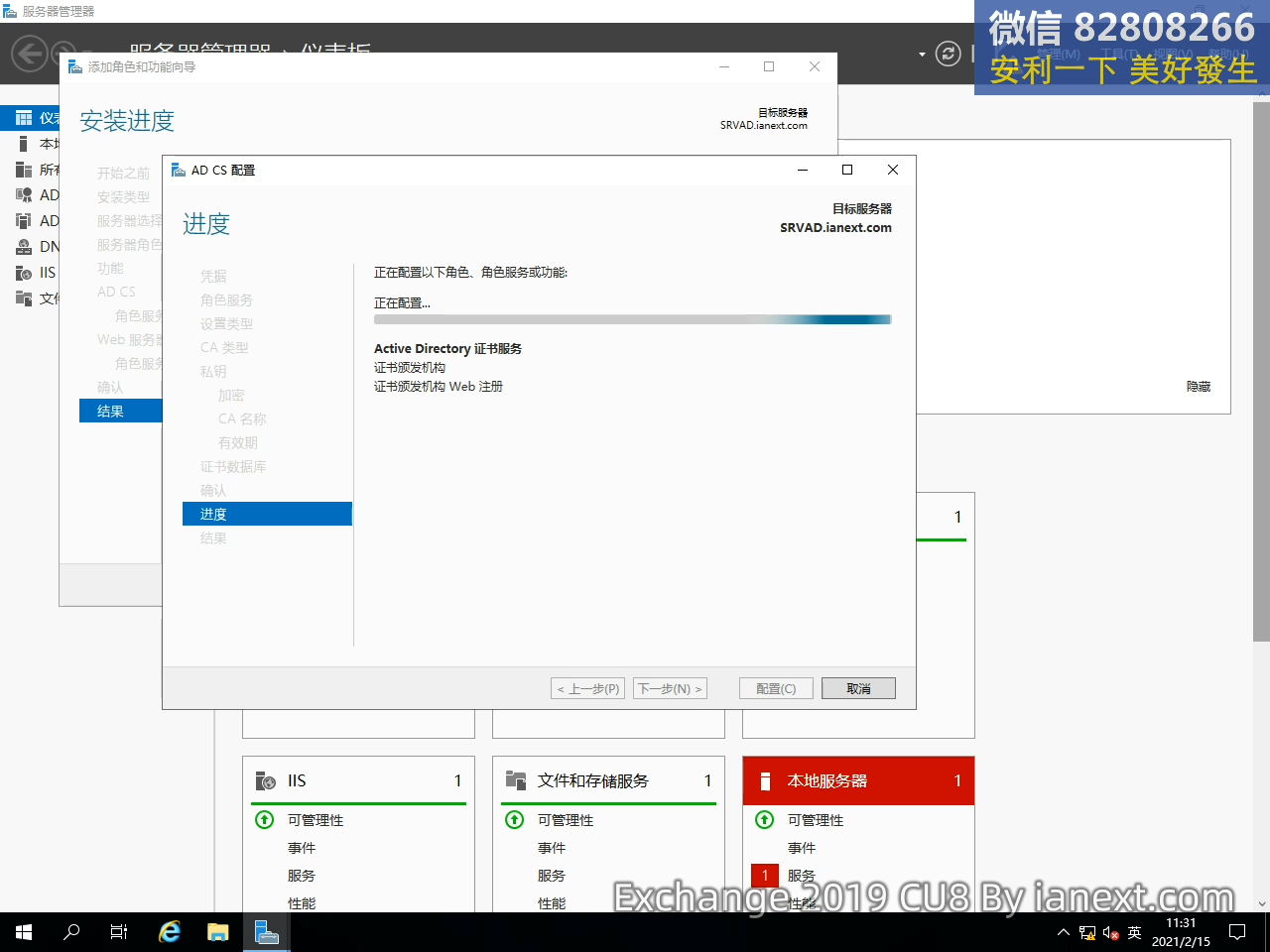The height and width of the screenshot is (952, 1270).
Task: Click the green manageability icon in IIS tile
Action: [x=265, y=820]
